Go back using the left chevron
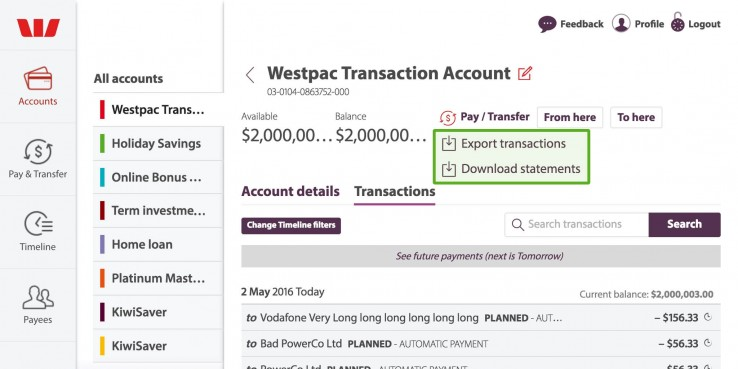This screenshot has width=738, height=369. tap(250, 75)
